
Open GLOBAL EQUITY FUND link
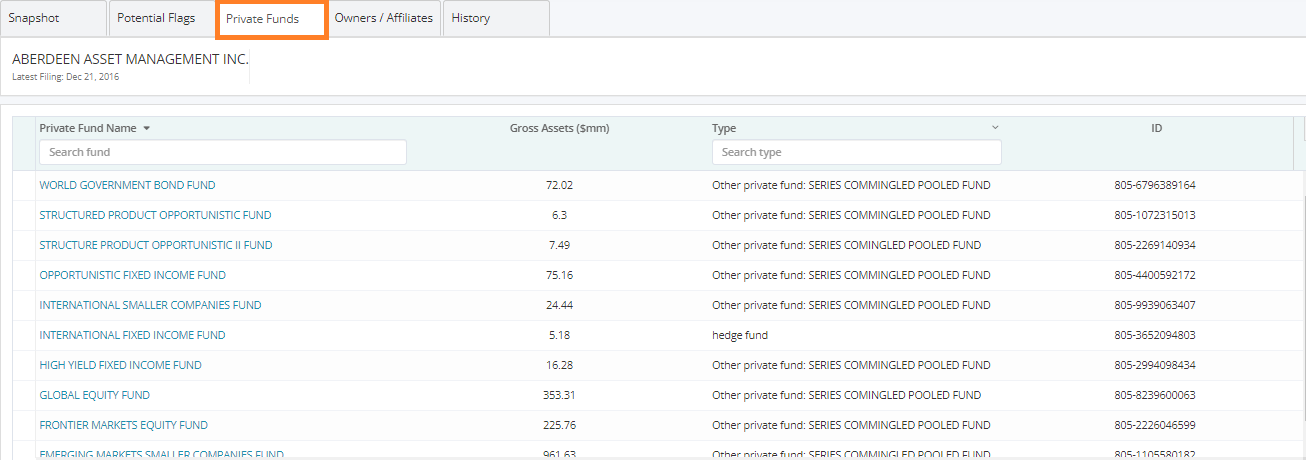point(95,395)
